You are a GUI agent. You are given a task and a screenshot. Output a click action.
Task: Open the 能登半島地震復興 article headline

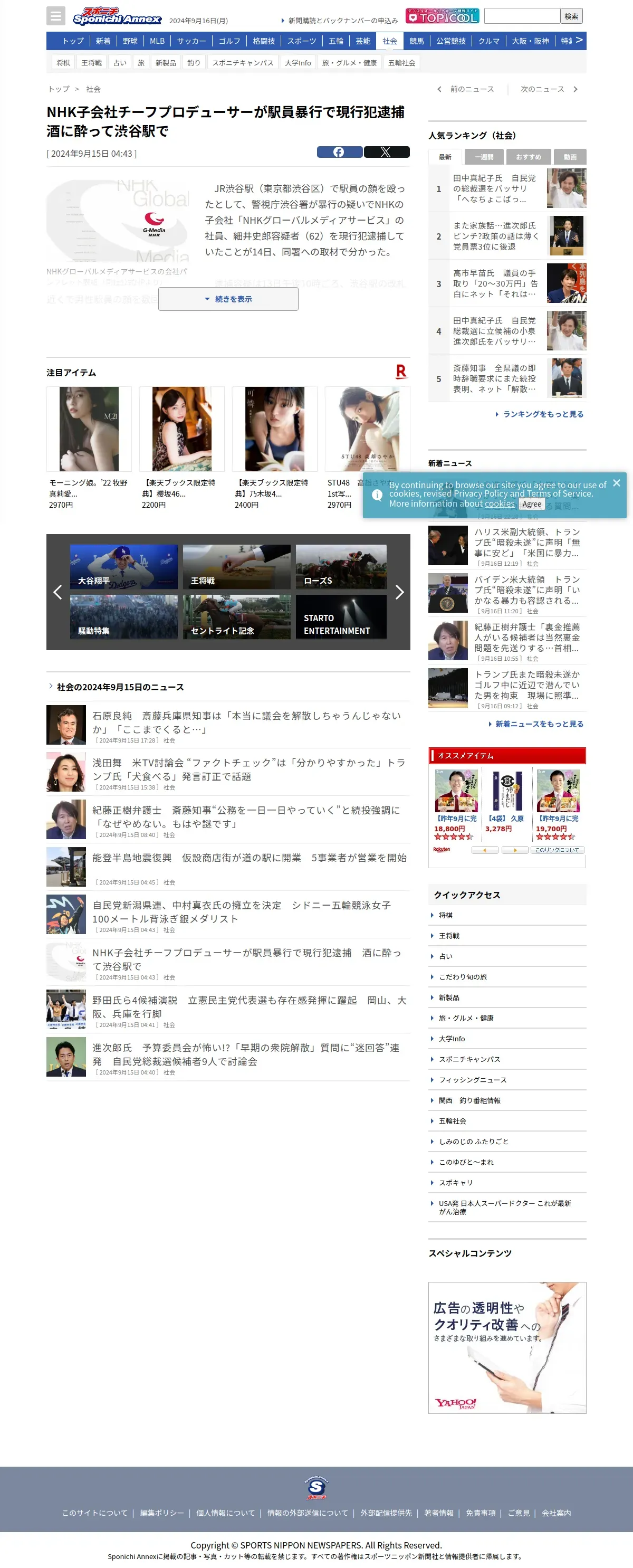click(x=250, y=858)
